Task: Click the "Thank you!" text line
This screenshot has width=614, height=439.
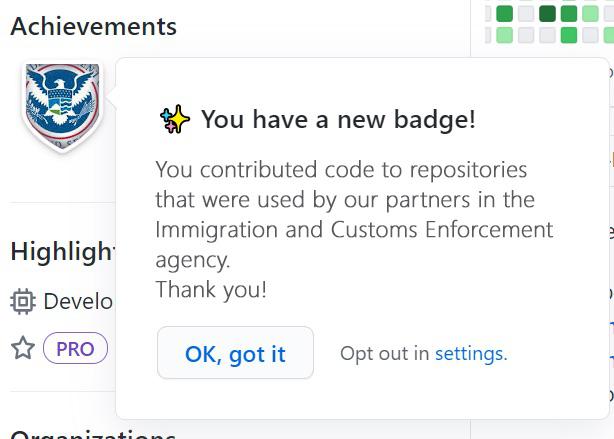Action: (211, 290)
